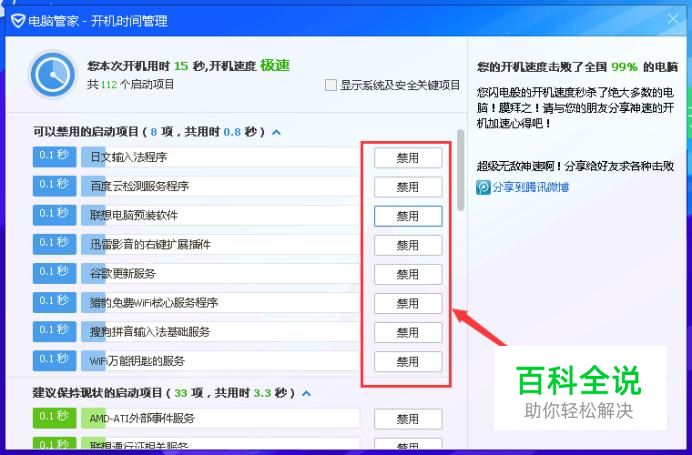Viewport: 692px width, 455px height.
Task: Disable 迅雷影音的右键扩展插件 startup item
Action: (x=408, y=245)
